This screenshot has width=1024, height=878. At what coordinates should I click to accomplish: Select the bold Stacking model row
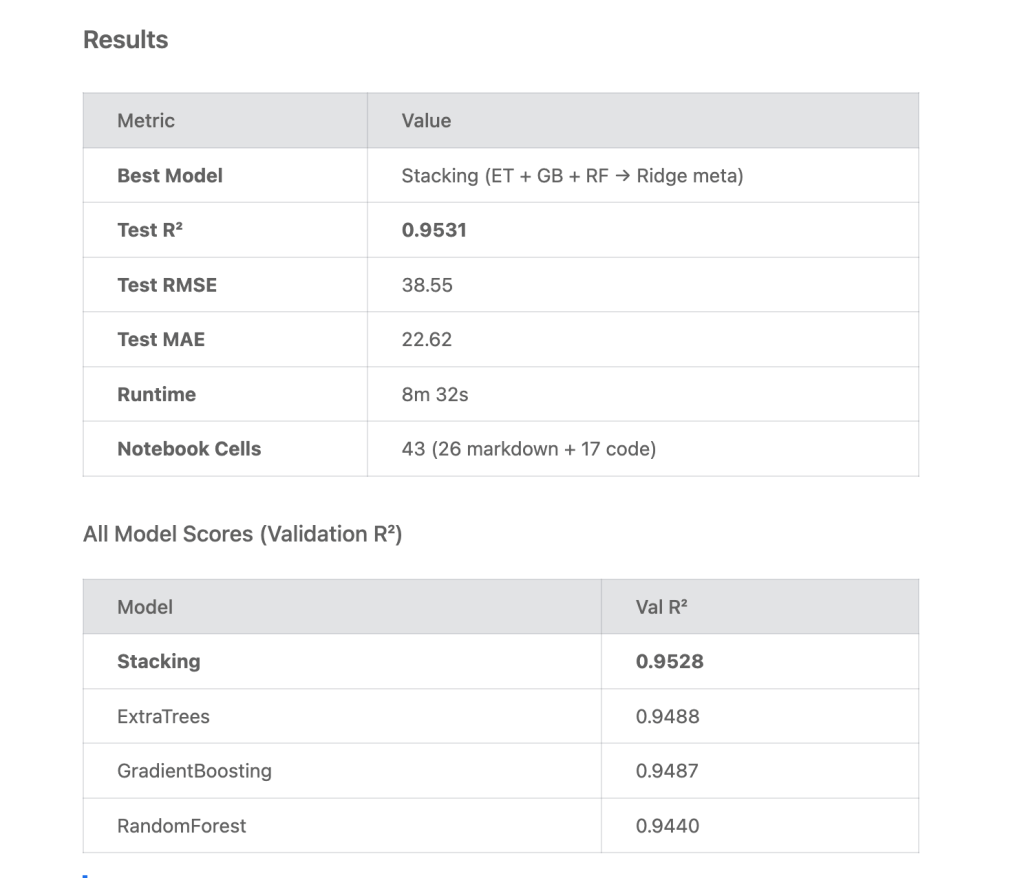159,662
